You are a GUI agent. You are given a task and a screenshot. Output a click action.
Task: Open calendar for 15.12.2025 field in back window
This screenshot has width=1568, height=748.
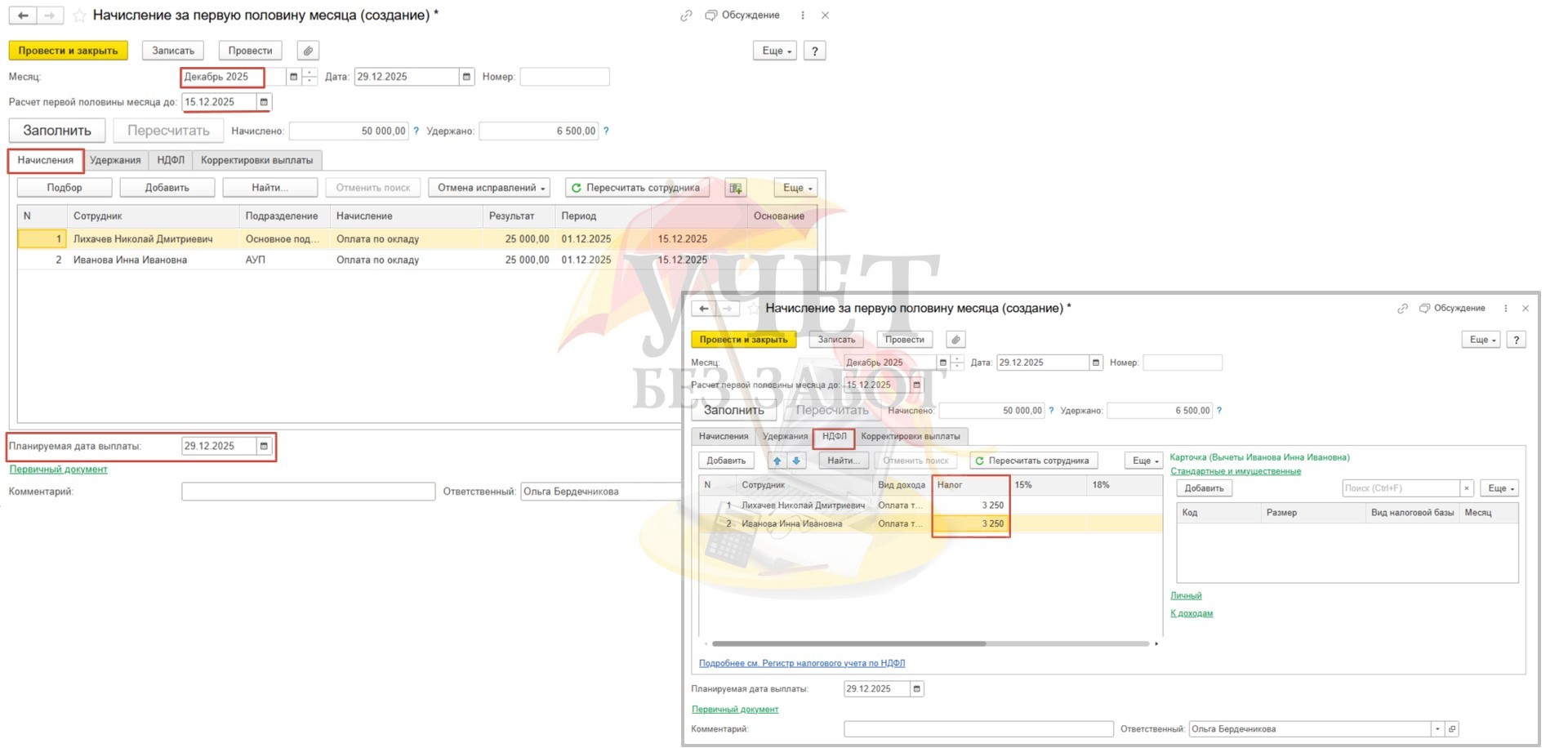click(x=264, y=102)
